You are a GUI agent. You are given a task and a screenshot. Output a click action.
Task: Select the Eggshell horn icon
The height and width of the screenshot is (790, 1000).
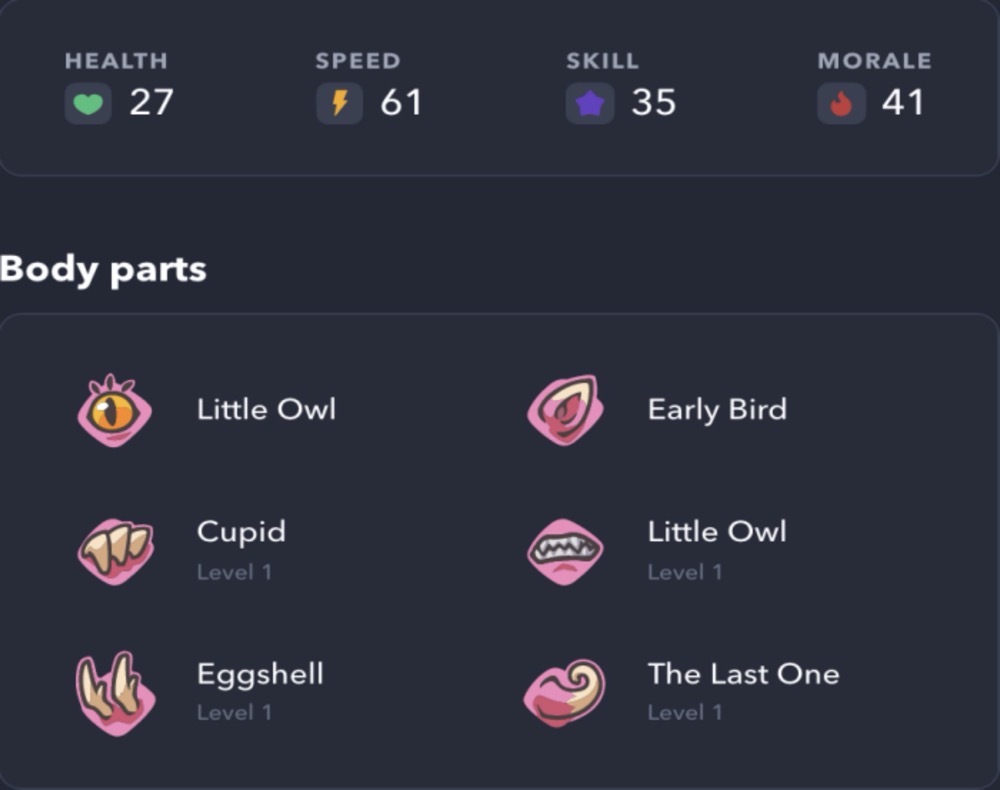click(x=115, y=693)
